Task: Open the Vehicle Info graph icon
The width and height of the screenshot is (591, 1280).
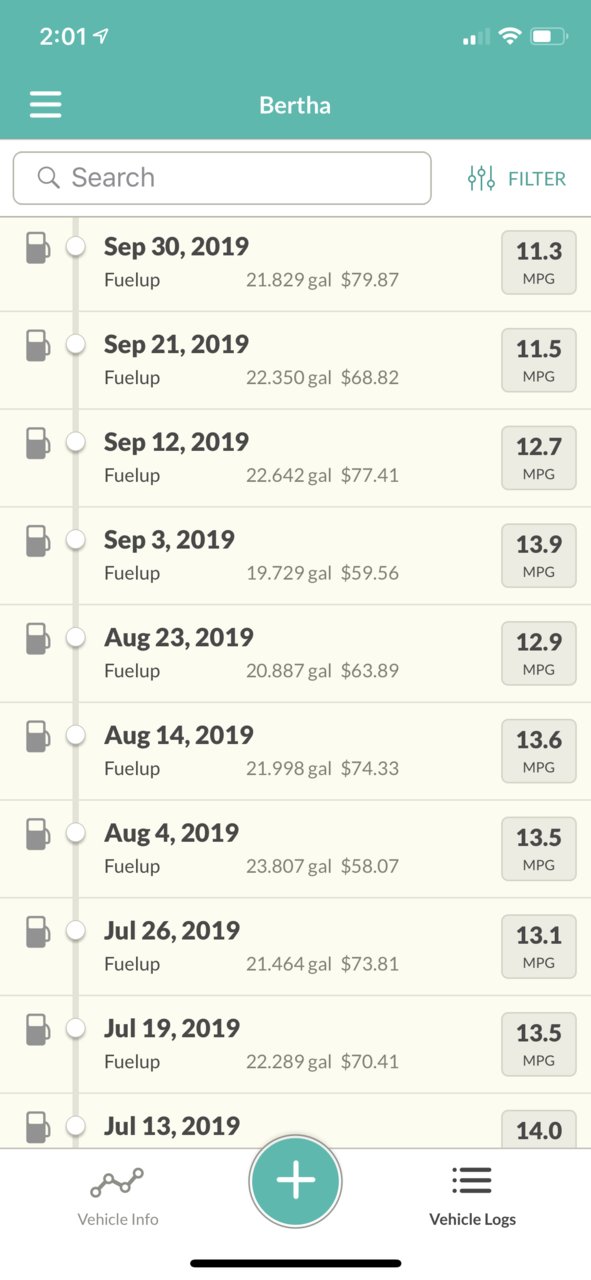Action: click(x=117, y=1183)
